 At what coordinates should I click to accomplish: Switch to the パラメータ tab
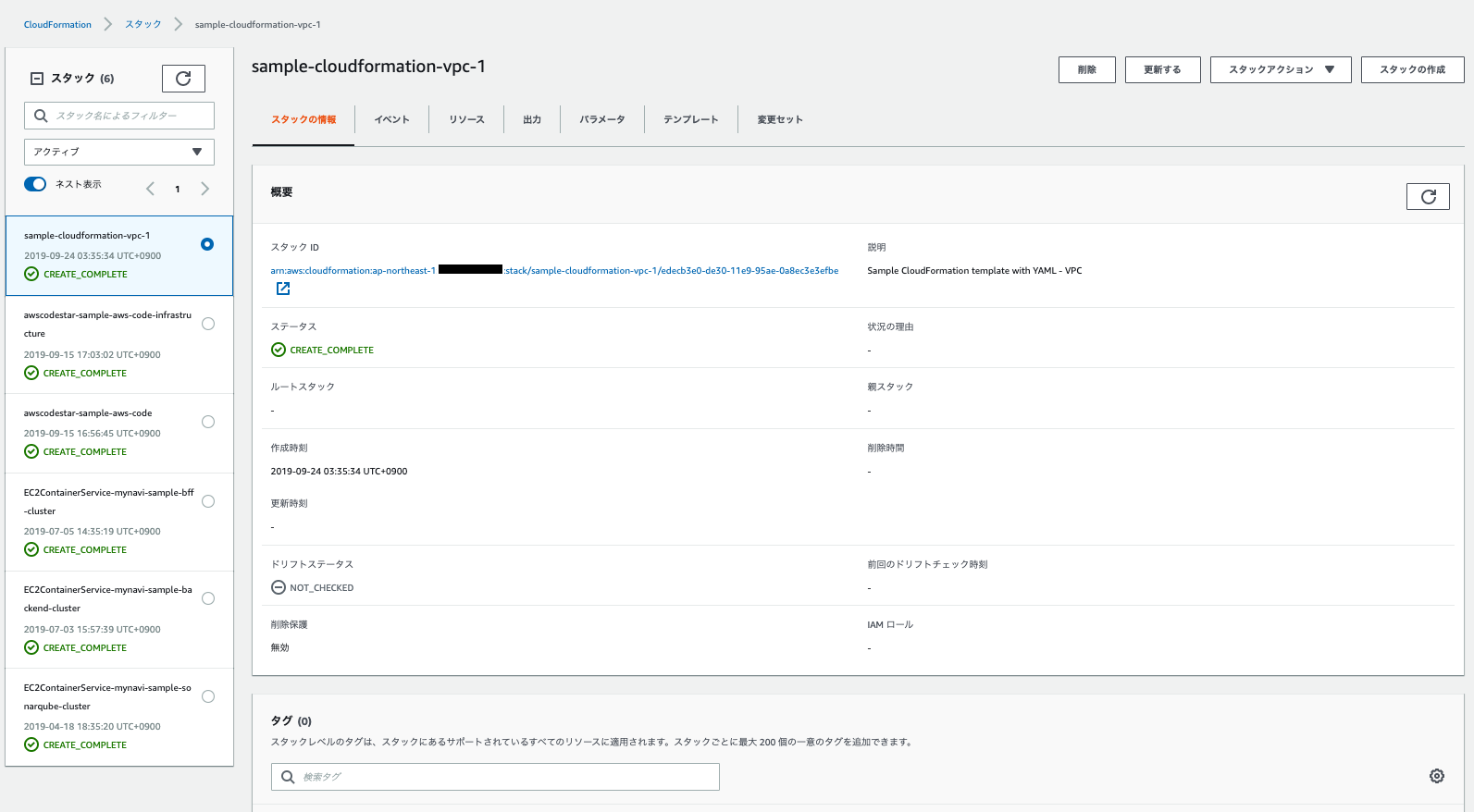click(x=602, y=120)
